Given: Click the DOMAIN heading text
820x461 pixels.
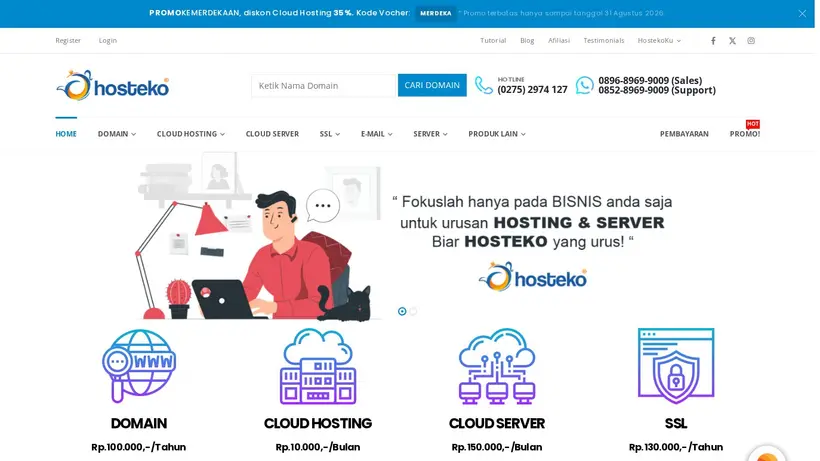Looking at the screenshot, I should (x=139, y=423).
